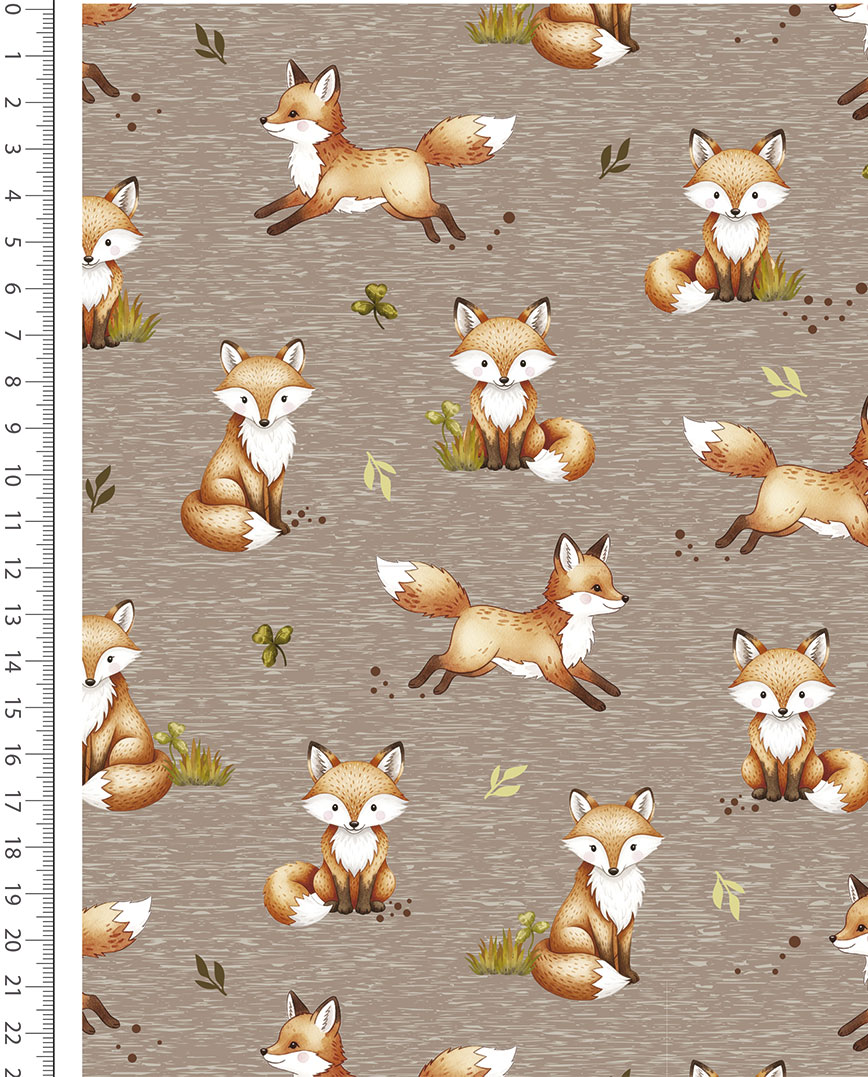Select the fully visible leaping fox facing right
868x1077 pixels.
(510, 625)
